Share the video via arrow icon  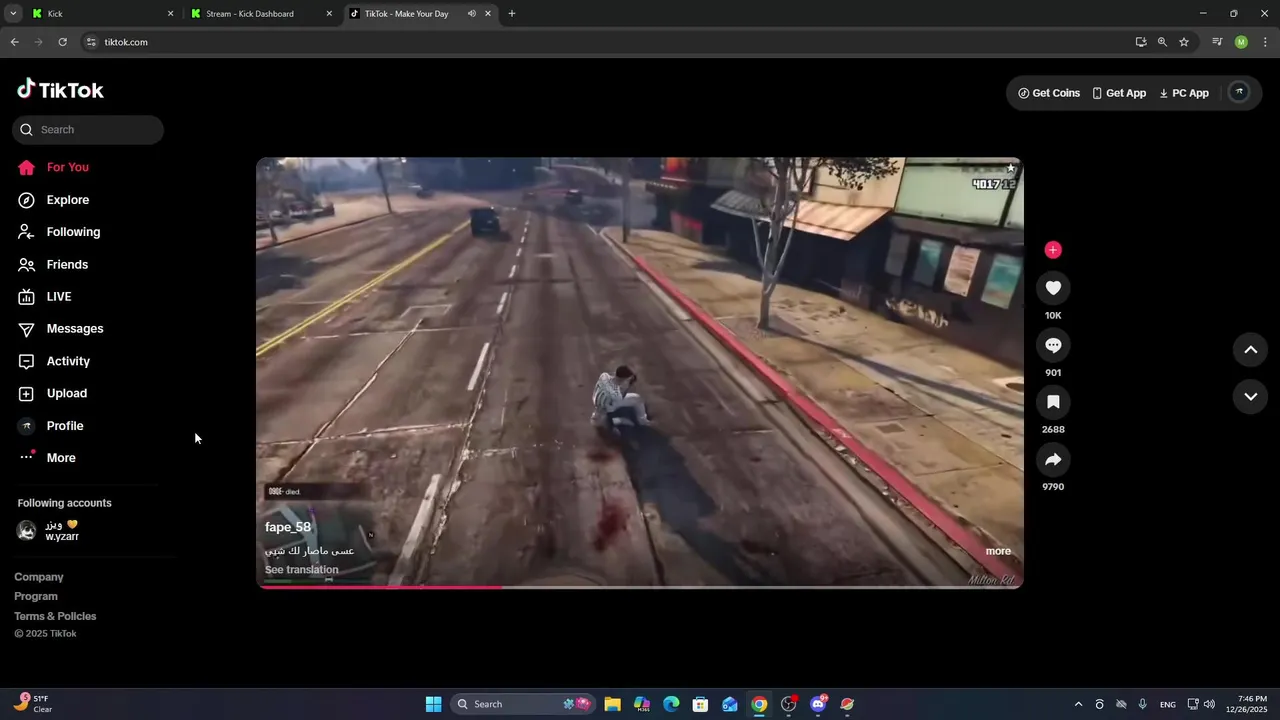[1053, 459]
